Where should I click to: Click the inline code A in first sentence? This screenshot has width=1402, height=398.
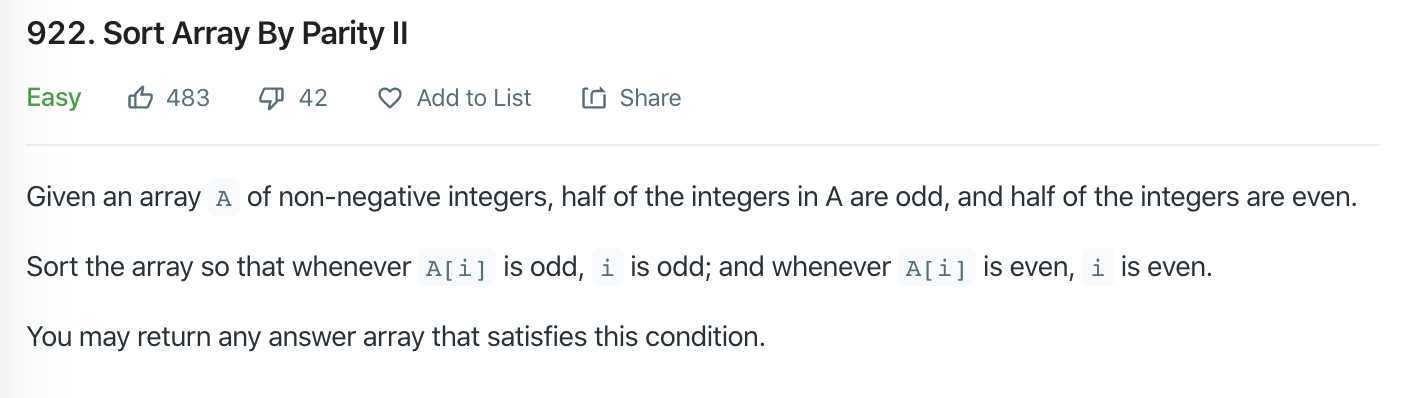(x=224, y=198)
